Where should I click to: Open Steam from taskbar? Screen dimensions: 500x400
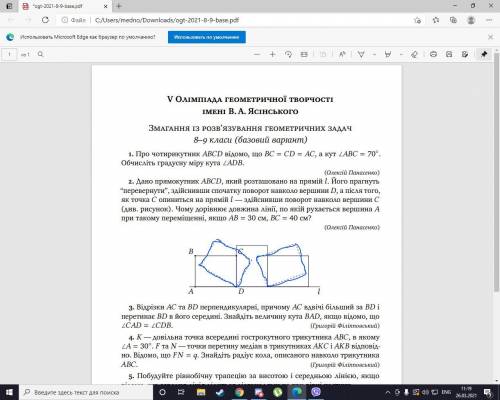click(220, 392)
